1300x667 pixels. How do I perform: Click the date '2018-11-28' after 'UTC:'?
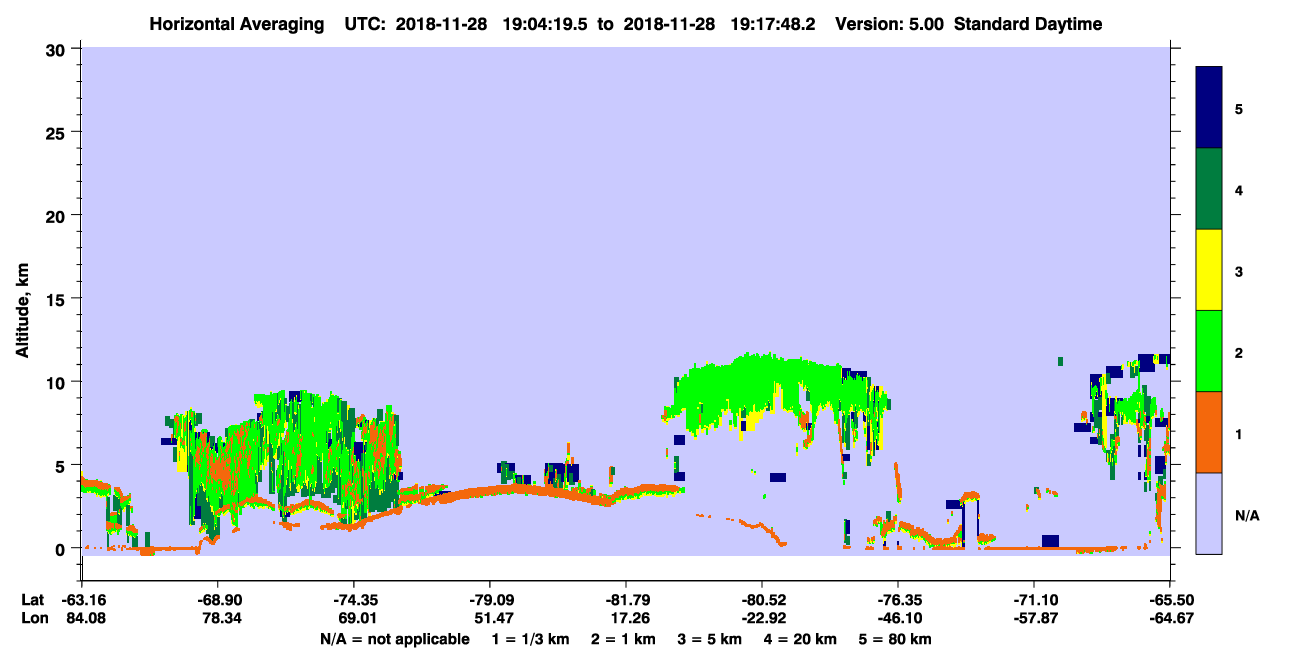441,24
